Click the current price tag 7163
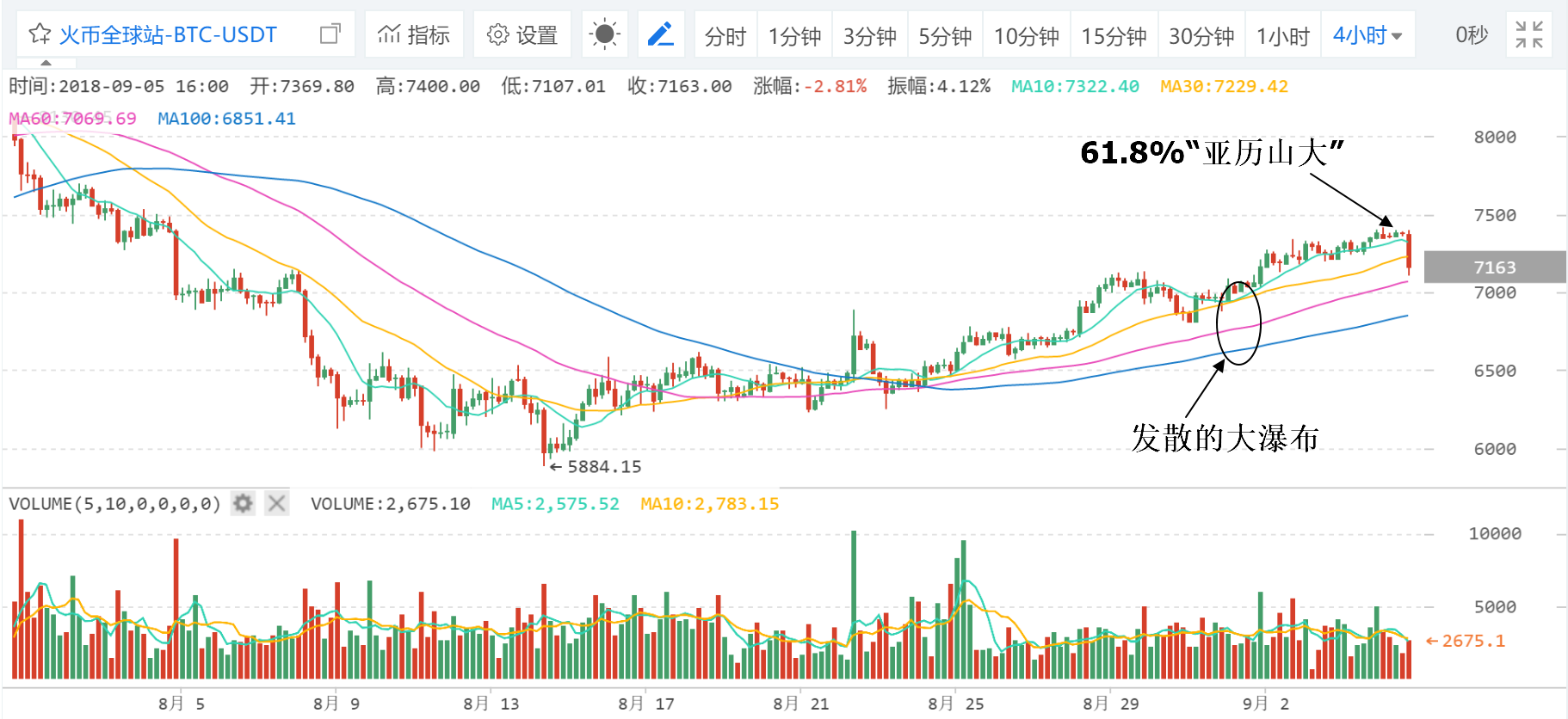The image size is (1568, 719). pyautogui.click(x=1495, y=267)
